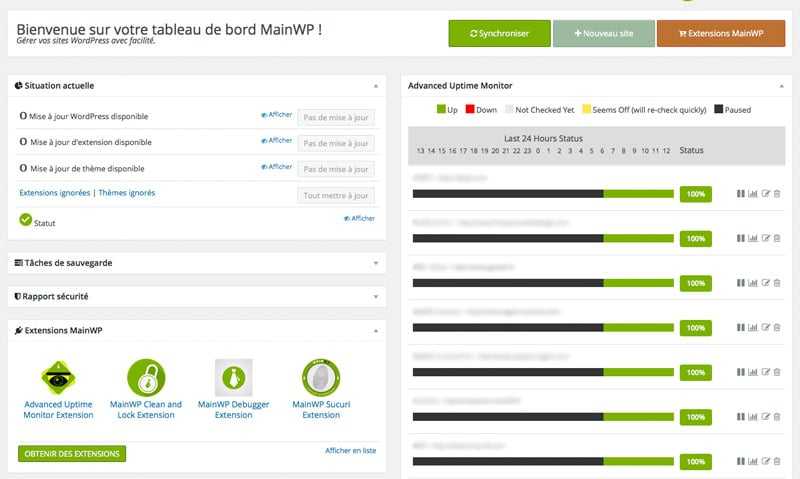This screenshot has height=479, width=800.
Task: Edit the first uptime monitor
Action: pos(765,194)
